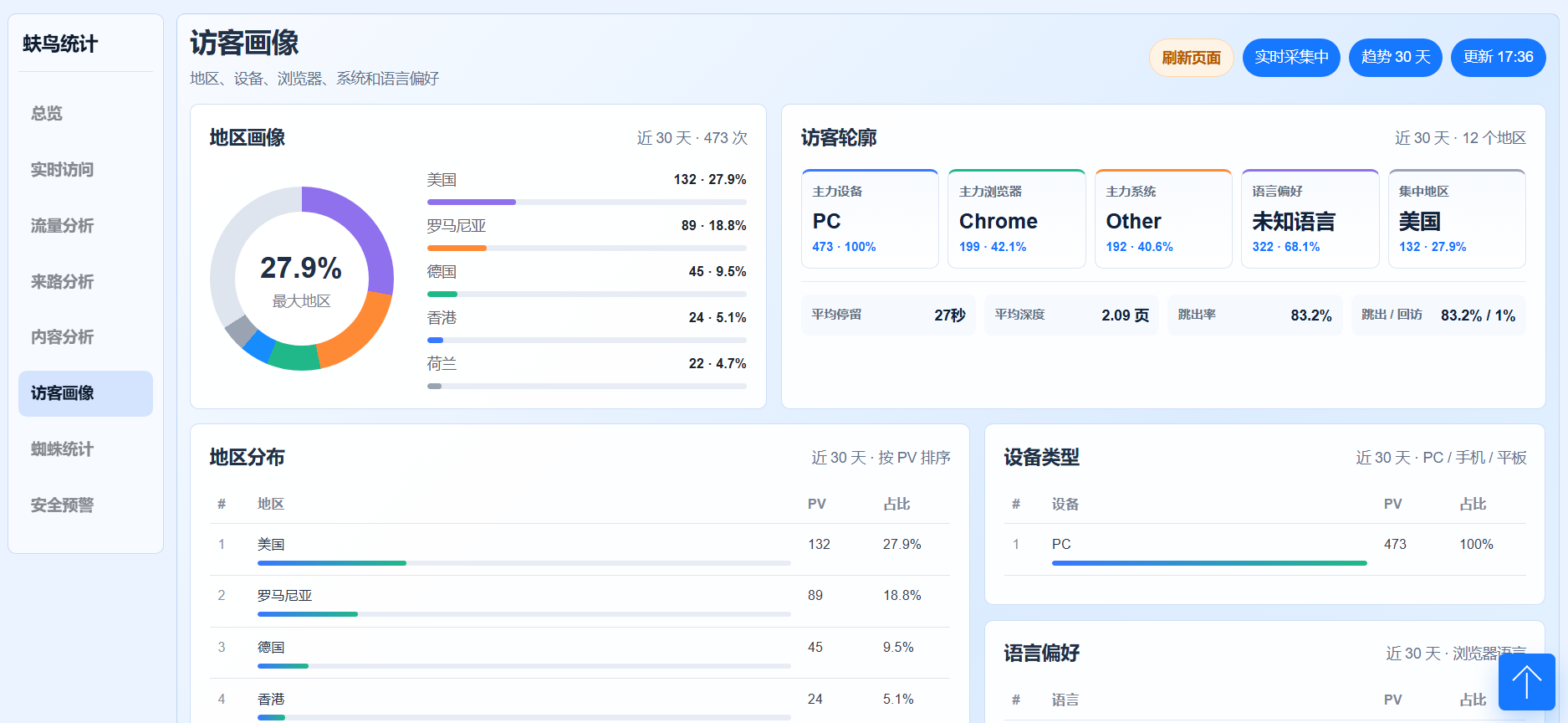1568x723 pixels.
Task: Select the 语言偏好 未知语言 summary card
Action: click(x=1310, y=219)
